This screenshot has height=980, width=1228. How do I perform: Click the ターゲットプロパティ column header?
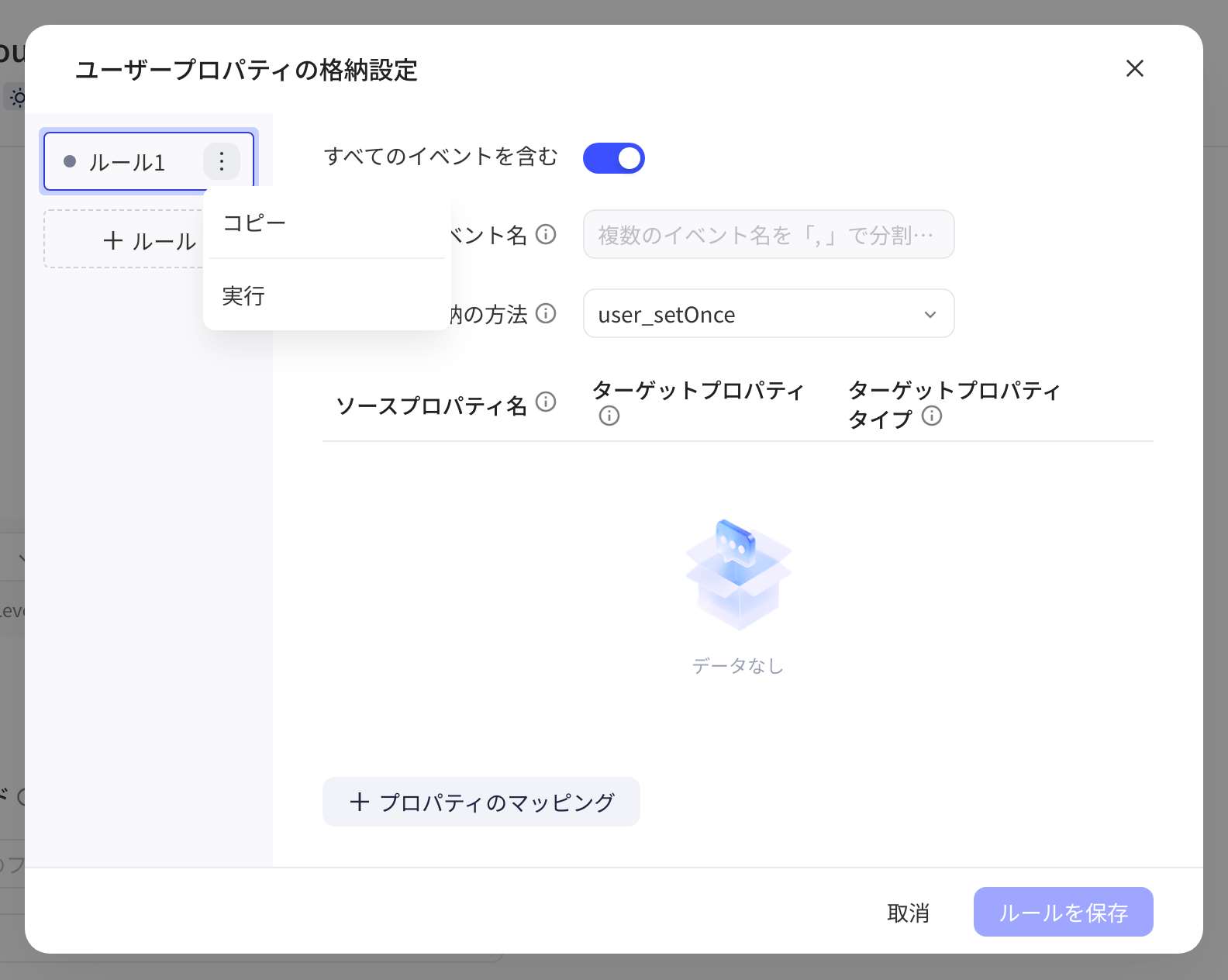[x=699, y=390]
